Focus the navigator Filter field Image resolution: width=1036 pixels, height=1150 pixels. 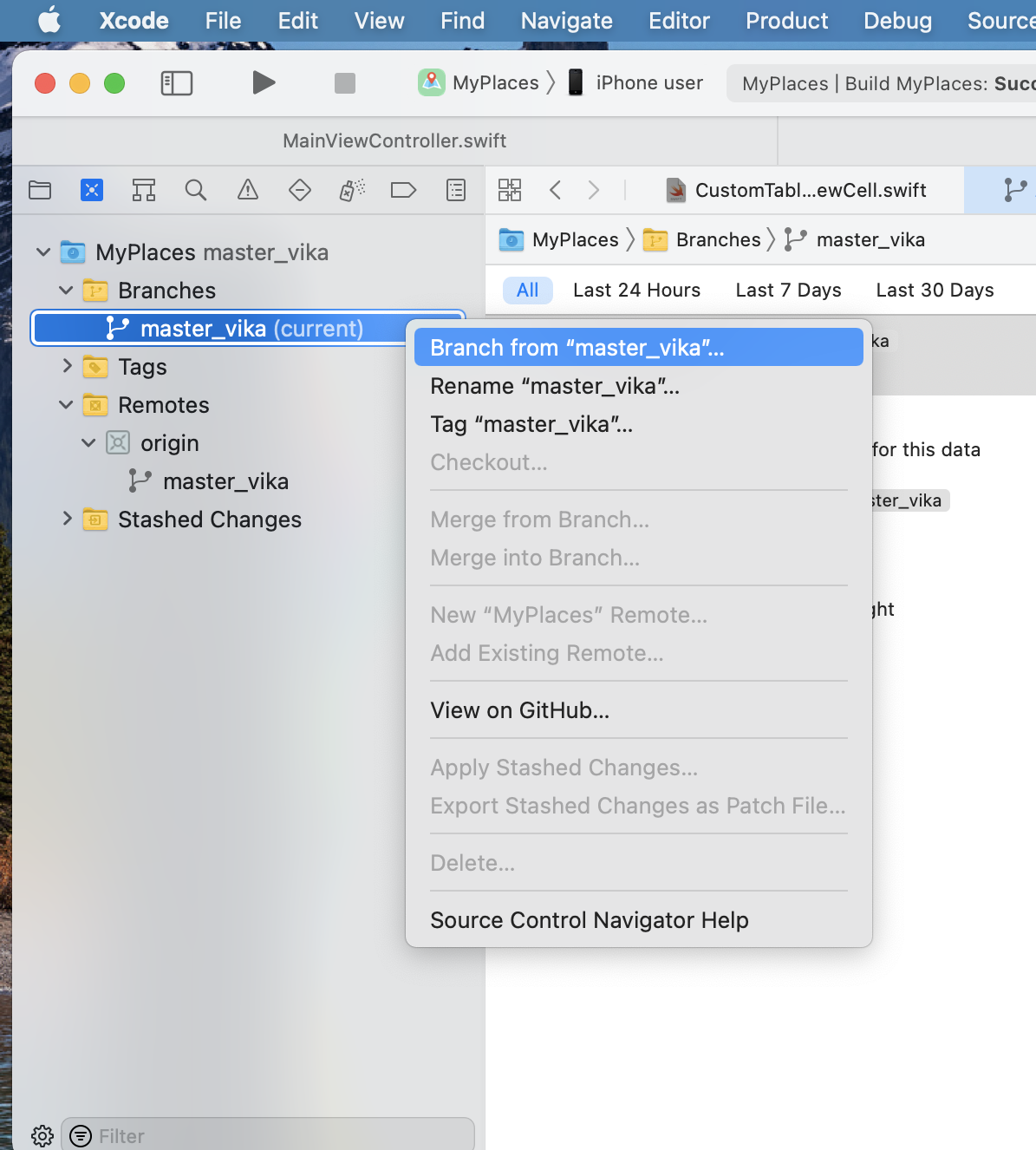coord(269,1136)
